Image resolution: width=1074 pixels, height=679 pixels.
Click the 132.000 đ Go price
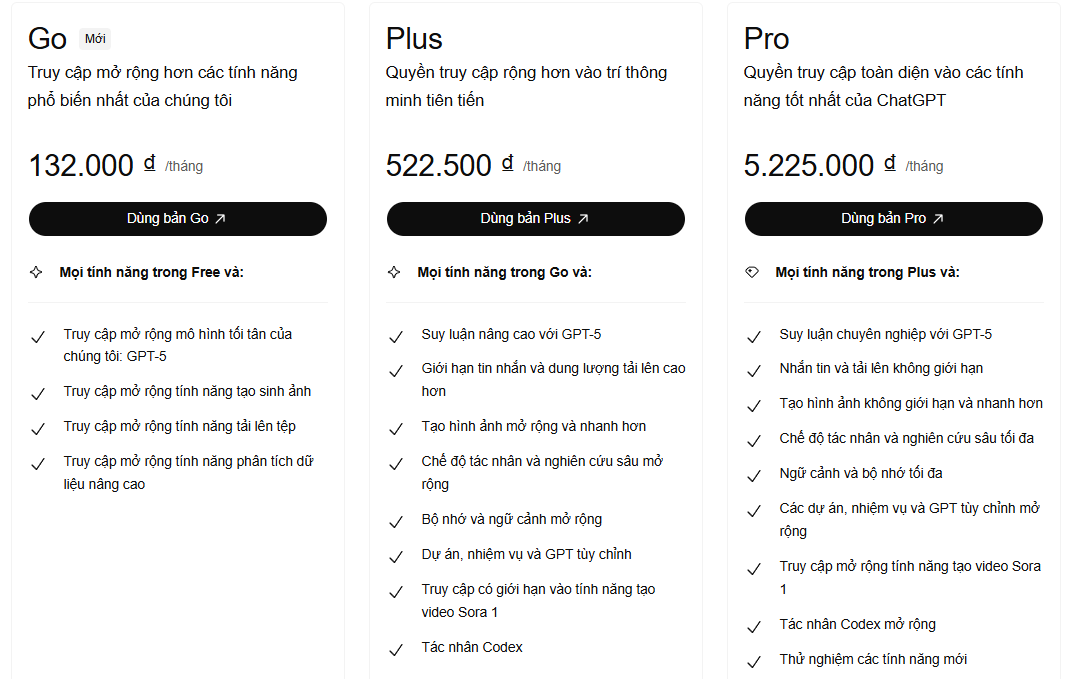coord(92,165)
